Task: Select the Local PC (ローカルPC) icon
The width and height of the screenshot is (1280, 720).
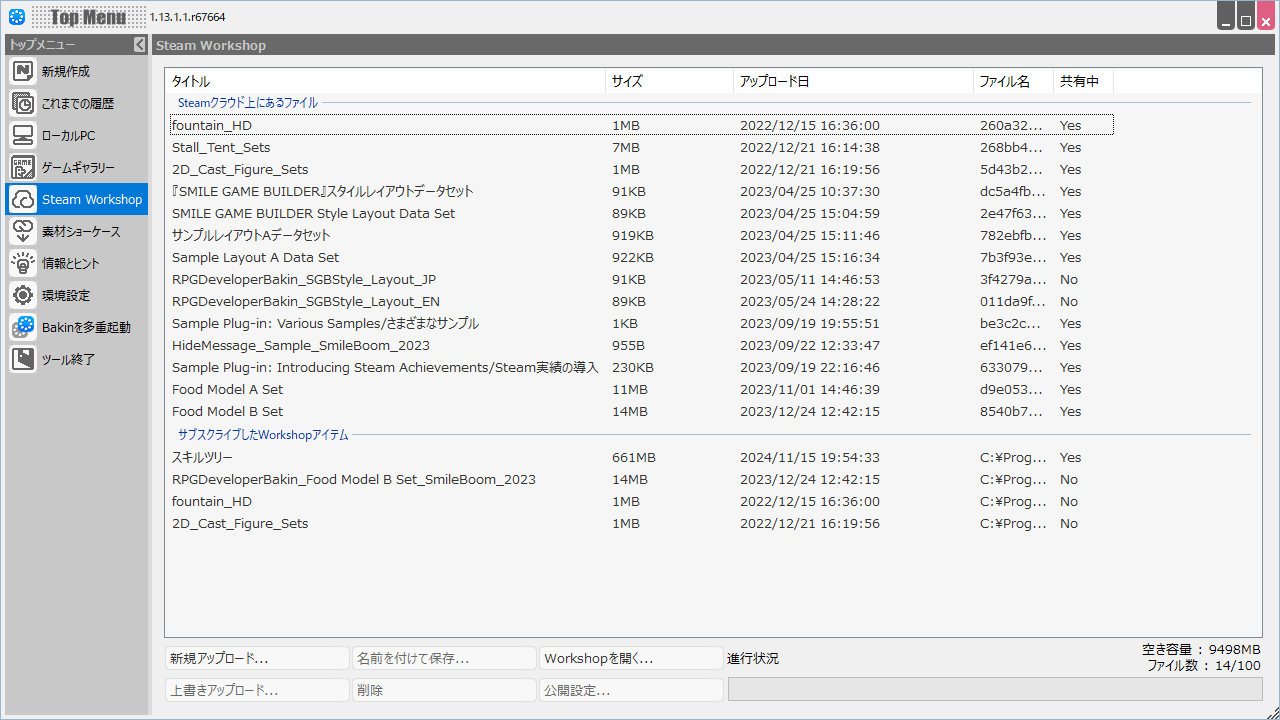Action: coord(23,135)
